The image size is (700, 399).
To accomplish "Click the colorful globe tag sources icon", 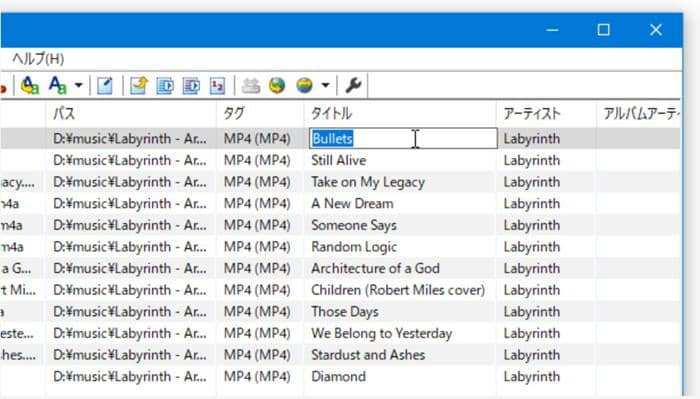I will point(304,85).
